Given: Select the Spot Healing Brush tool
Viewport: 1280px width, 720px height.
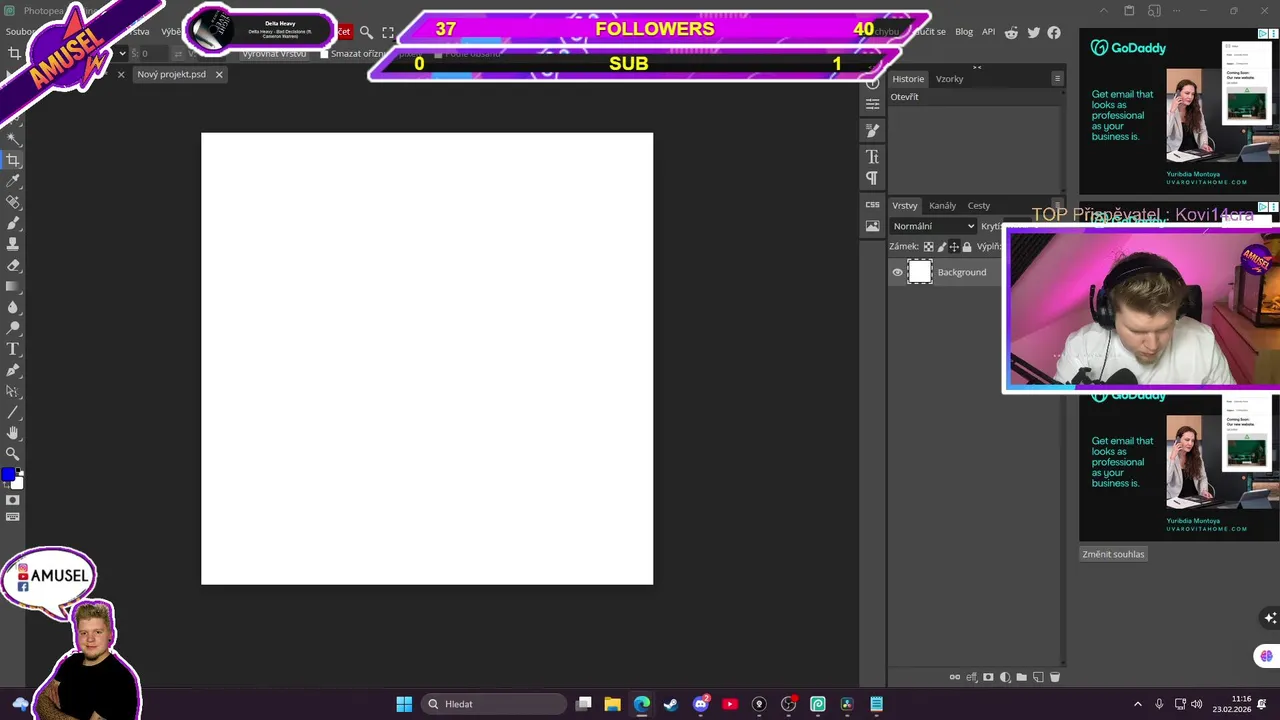Looking at the screenshot, I should coord(13,202).
